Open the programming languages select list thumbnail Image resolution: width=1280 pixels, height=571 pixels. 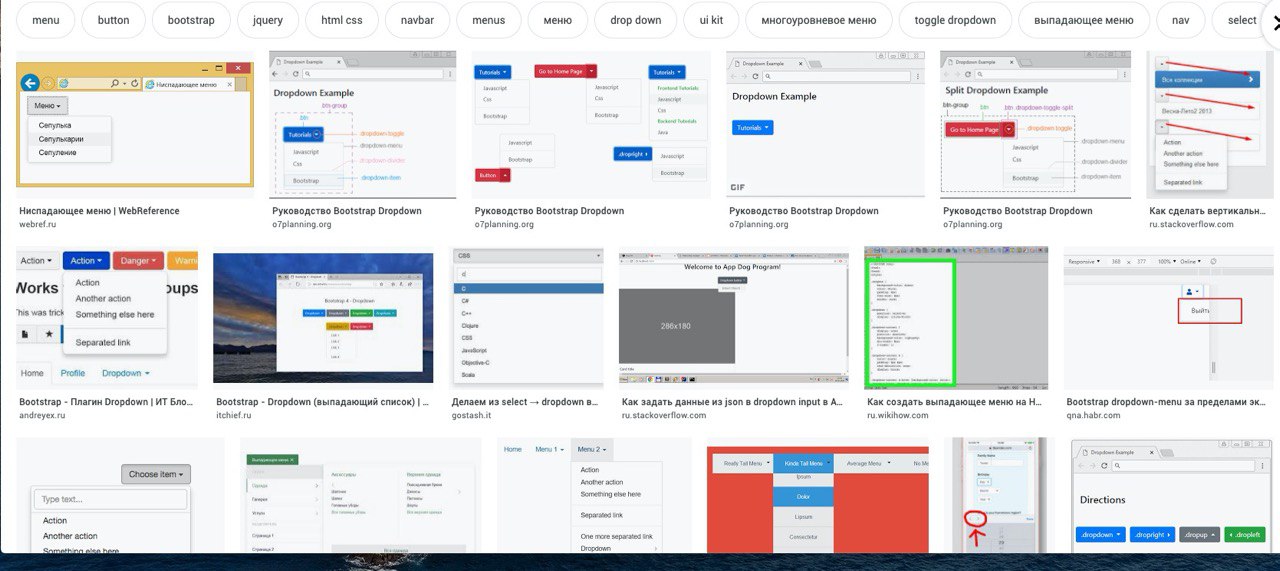[x=528, y=318]
